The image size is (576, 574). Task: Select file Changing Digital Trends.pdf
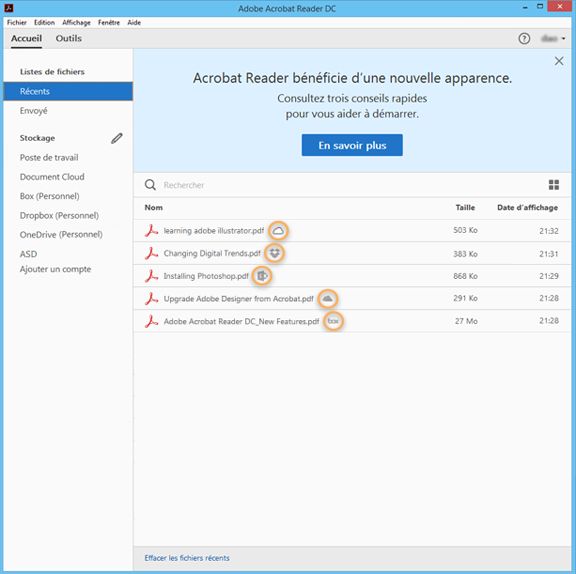[x=212, y=253]
